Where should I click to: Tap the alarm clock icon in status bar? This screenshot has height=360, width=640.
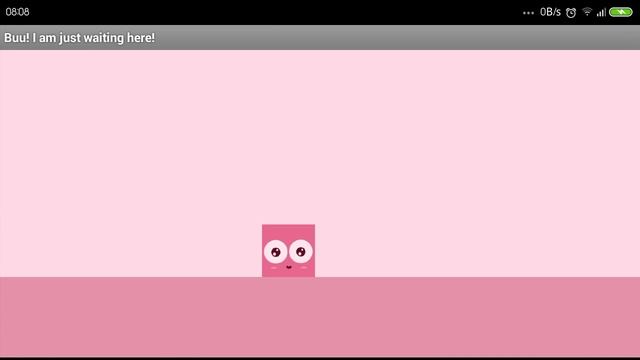tap(571, 13)
